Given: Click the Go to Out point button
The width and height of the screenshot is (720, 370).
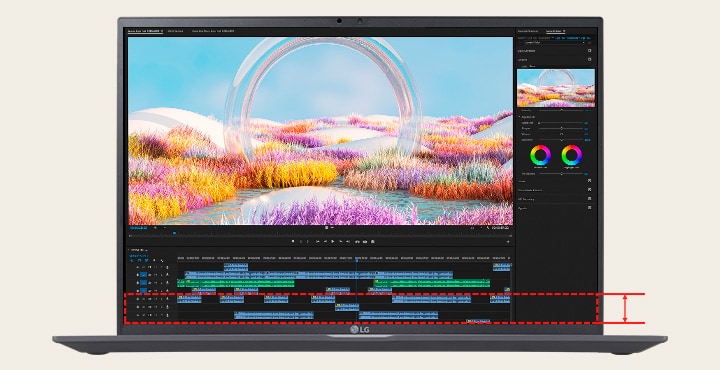Looking at the screenshot, I should [348, 241].
